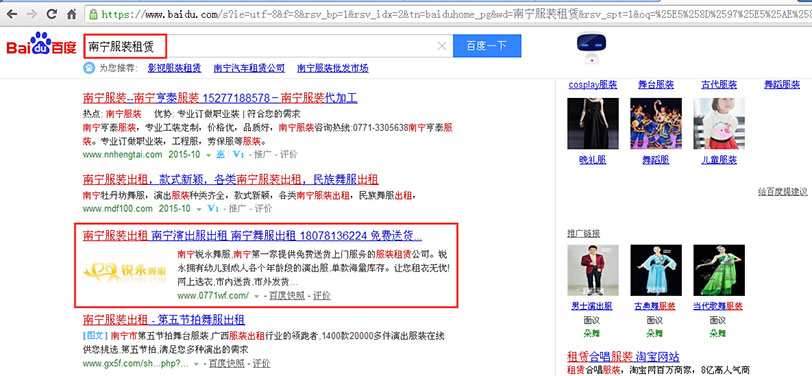
Task: Open the 晚礼服 link
Action: (x=592, y=160)
